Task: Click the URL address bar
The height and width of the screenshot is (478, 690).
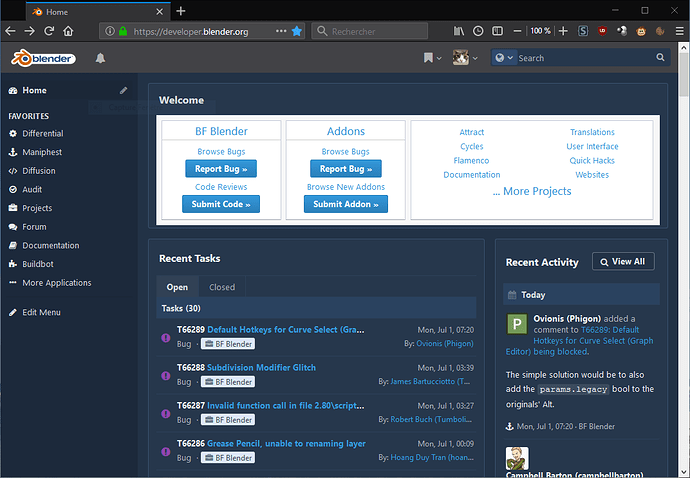Action: pos(202,31)
